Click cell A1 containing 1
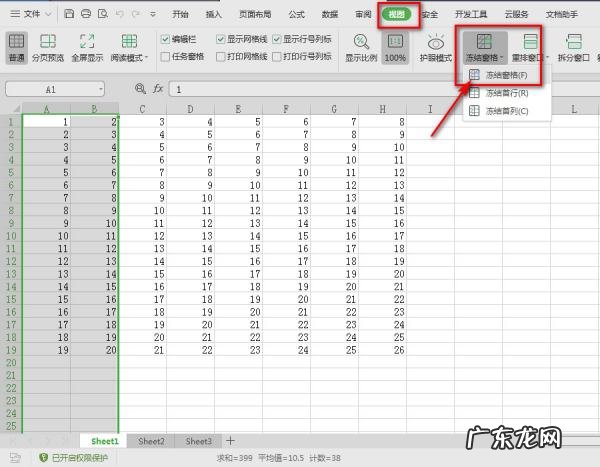Screen dimensions: 600x467 coord(47,122)
